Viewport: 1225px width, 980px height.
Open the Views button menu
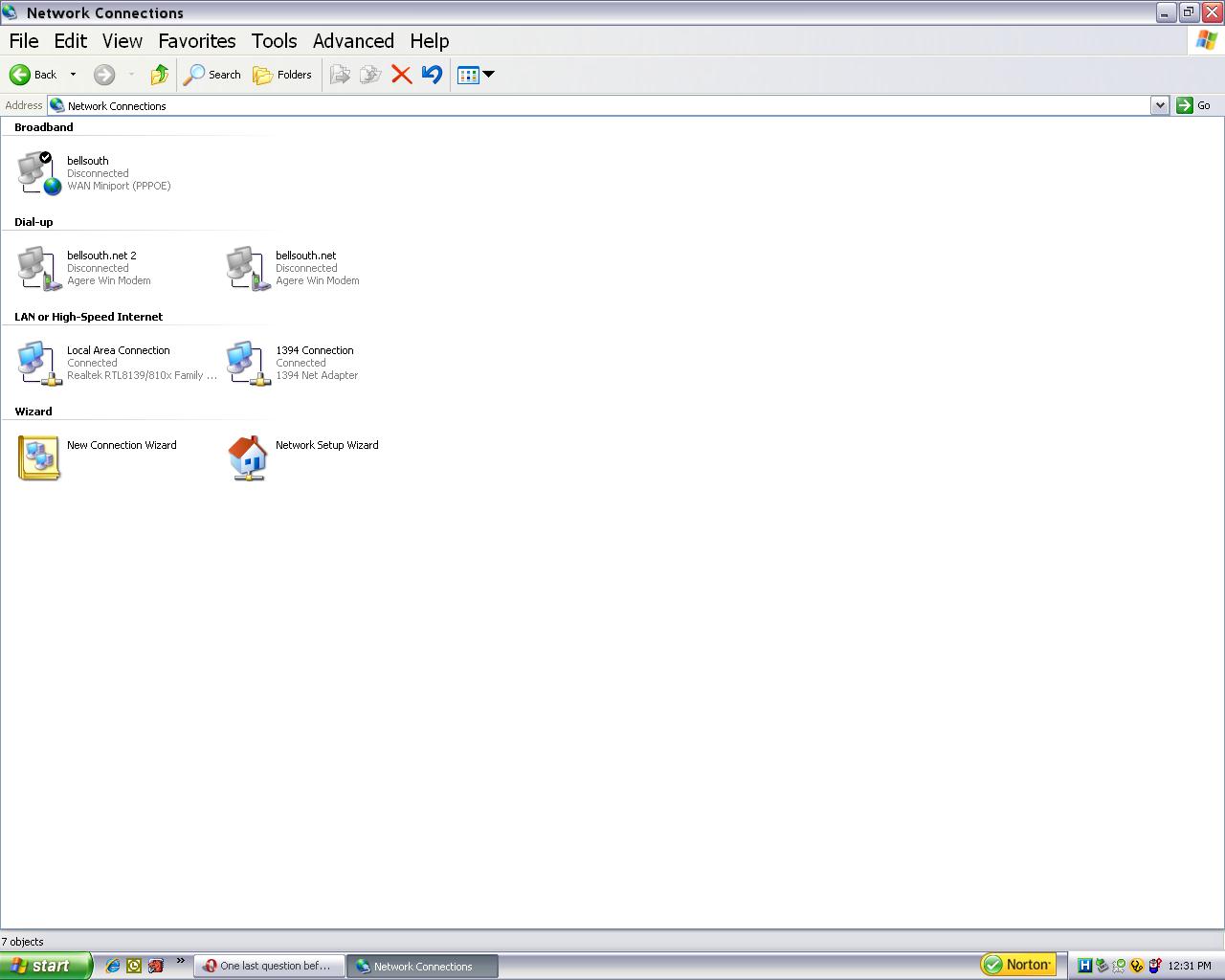tap(476, 75)
